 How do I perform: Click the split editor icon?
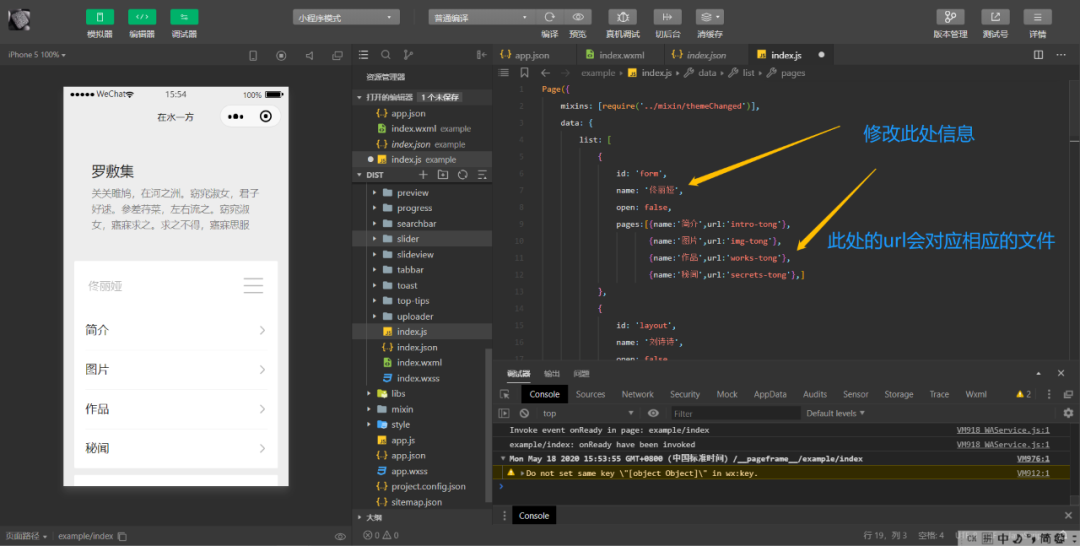[x=1038, y=55]
